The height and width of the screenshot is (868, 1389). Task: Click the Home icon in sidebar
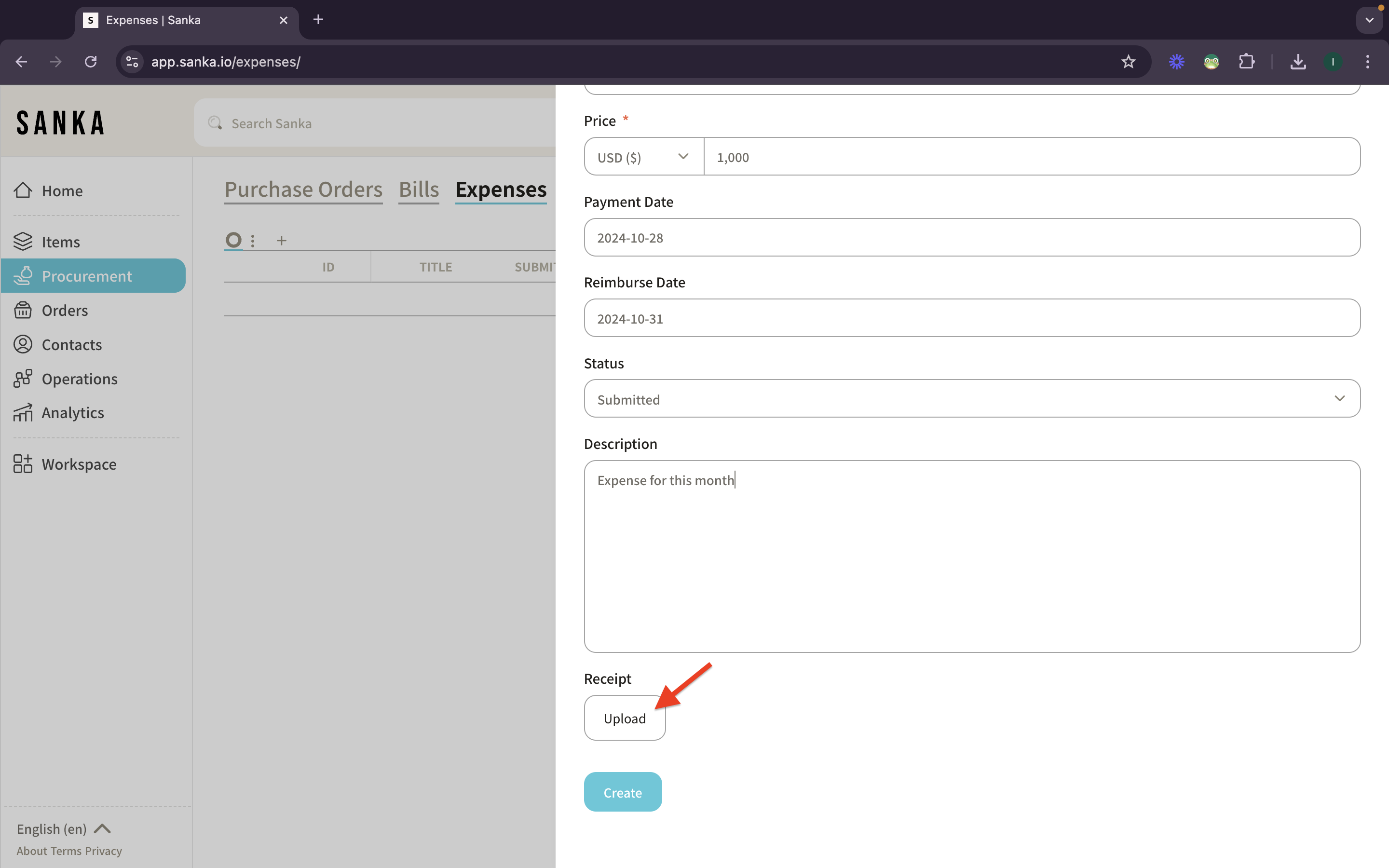click(23, 190)
